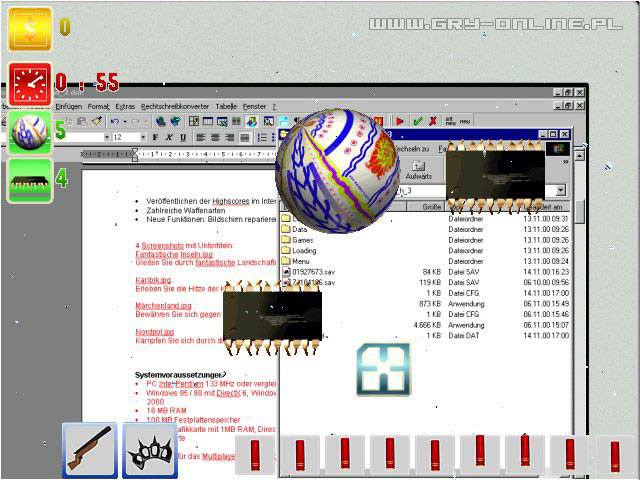This screenshot has width=640, height=480.
Task: Click in the font size field showing 12
Action: 125,137
